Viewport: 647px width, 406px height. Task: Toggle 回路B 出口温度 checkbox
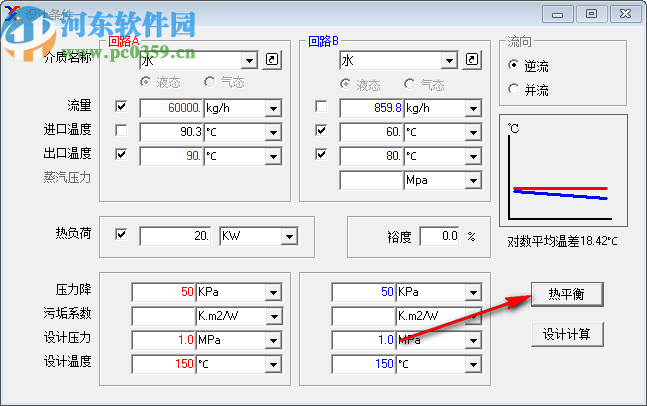coord(321,154)
